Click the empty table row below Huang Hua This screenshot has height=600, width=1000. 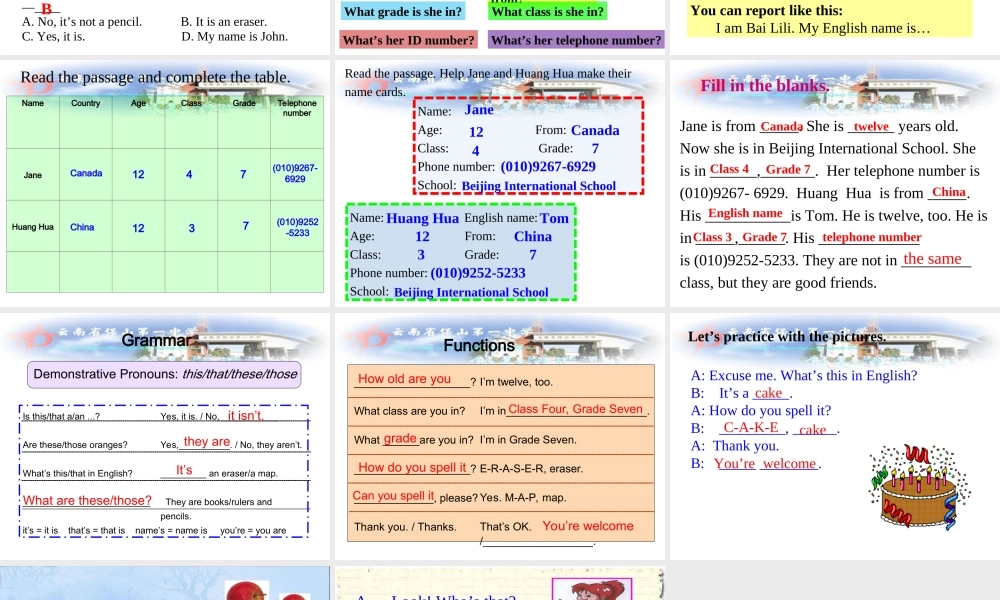[165, 270]
